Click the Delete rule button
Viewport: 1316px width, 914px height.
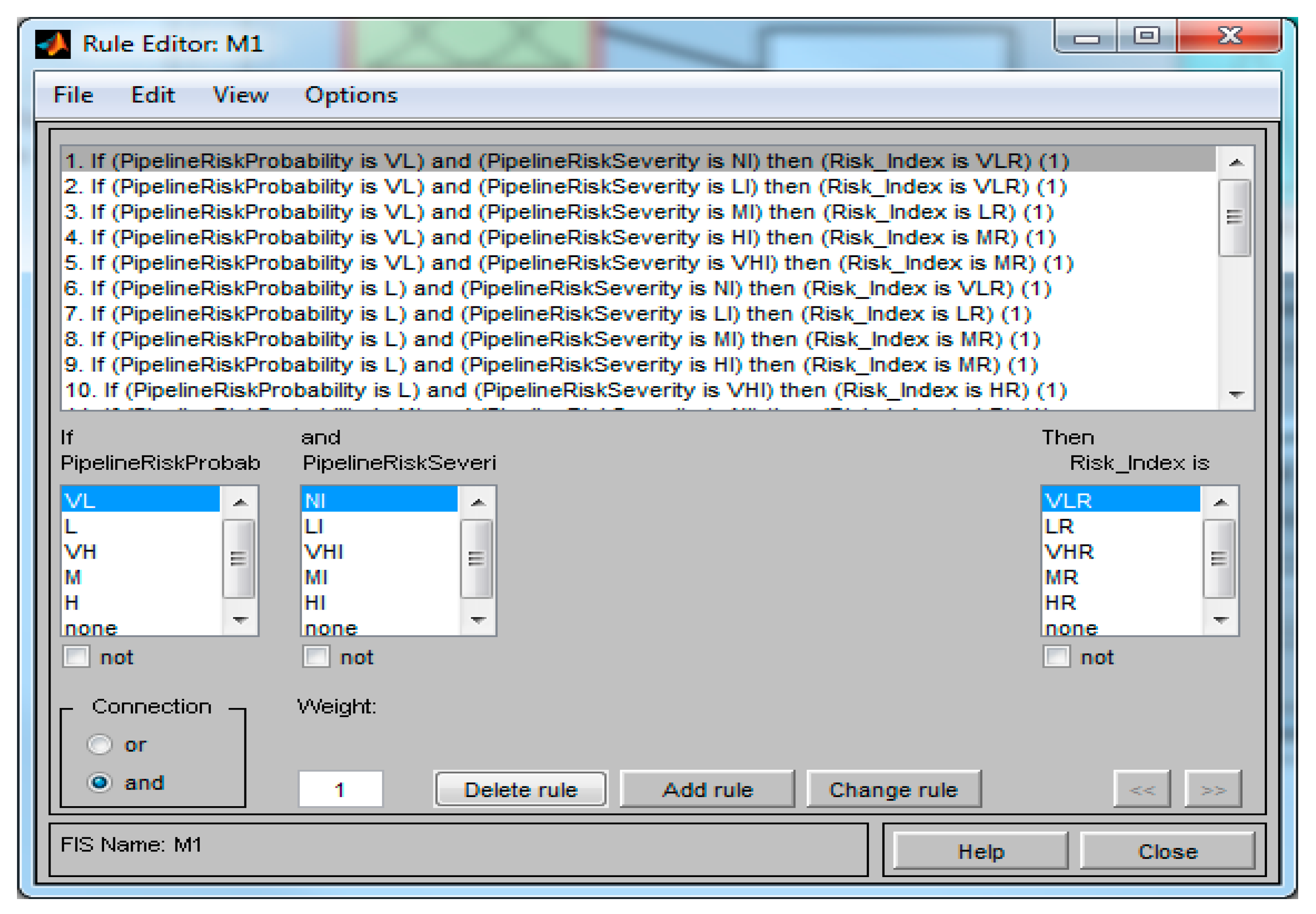520,790
